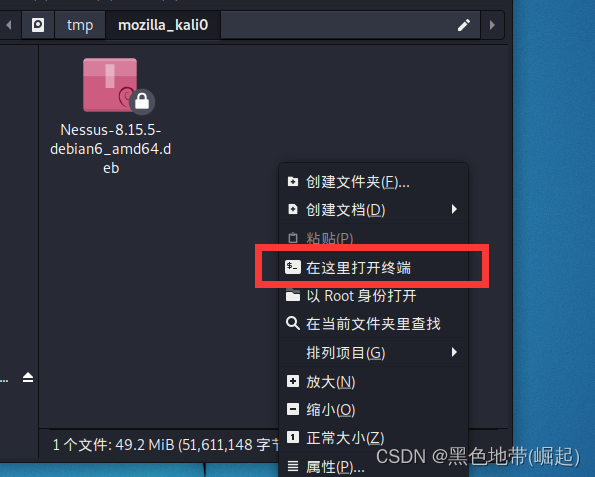
Task: Click the minus icon for 缩小(O)
Action: pos(293,409)
